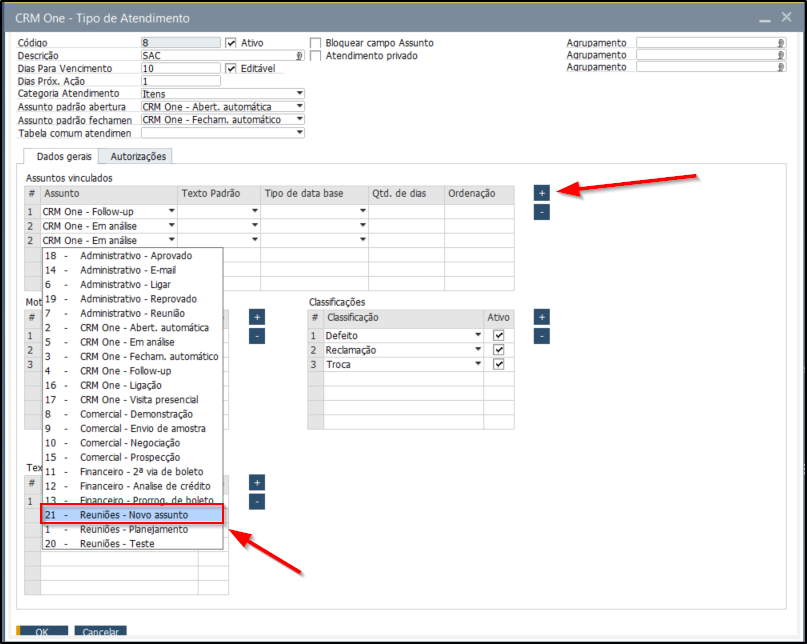Click the Cancelar button
The width and height of the screenshot is (807, 644).
point(100,632)
